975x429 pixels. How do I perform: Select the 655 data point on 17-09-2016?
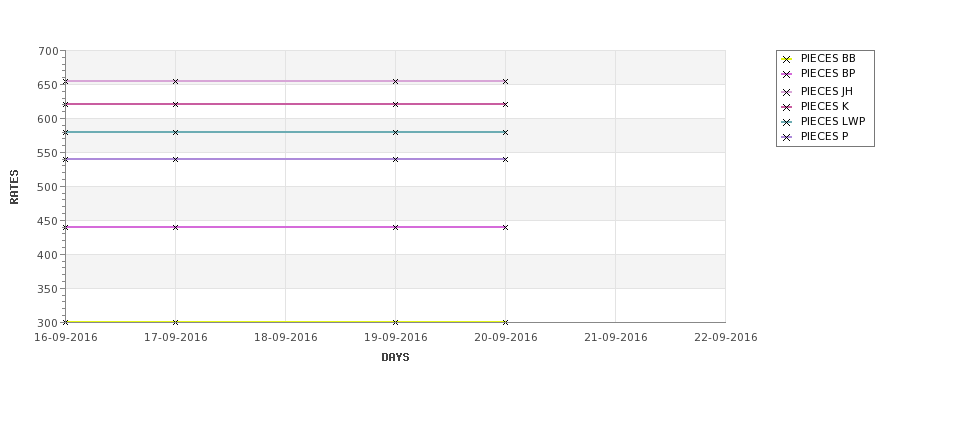tap(175, 81)
